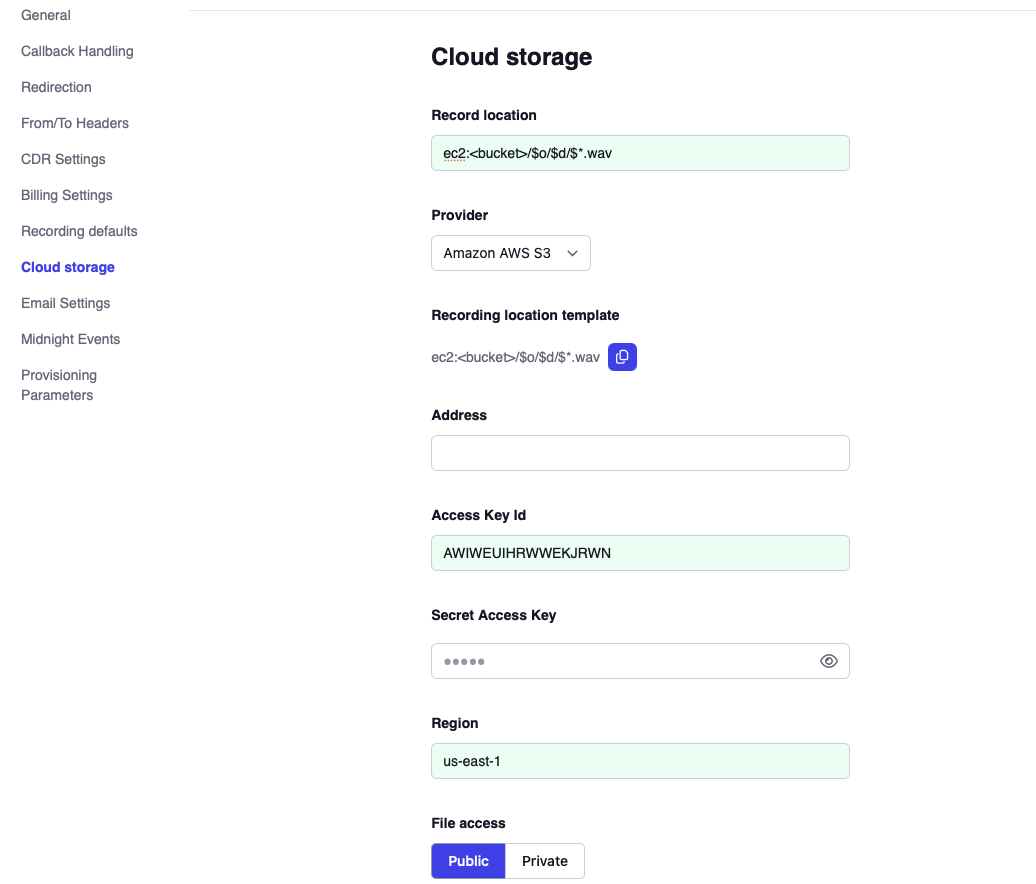1036x884 pixels.
Task: Select the Region input showing us-east-1
Action: pos(640,761)
